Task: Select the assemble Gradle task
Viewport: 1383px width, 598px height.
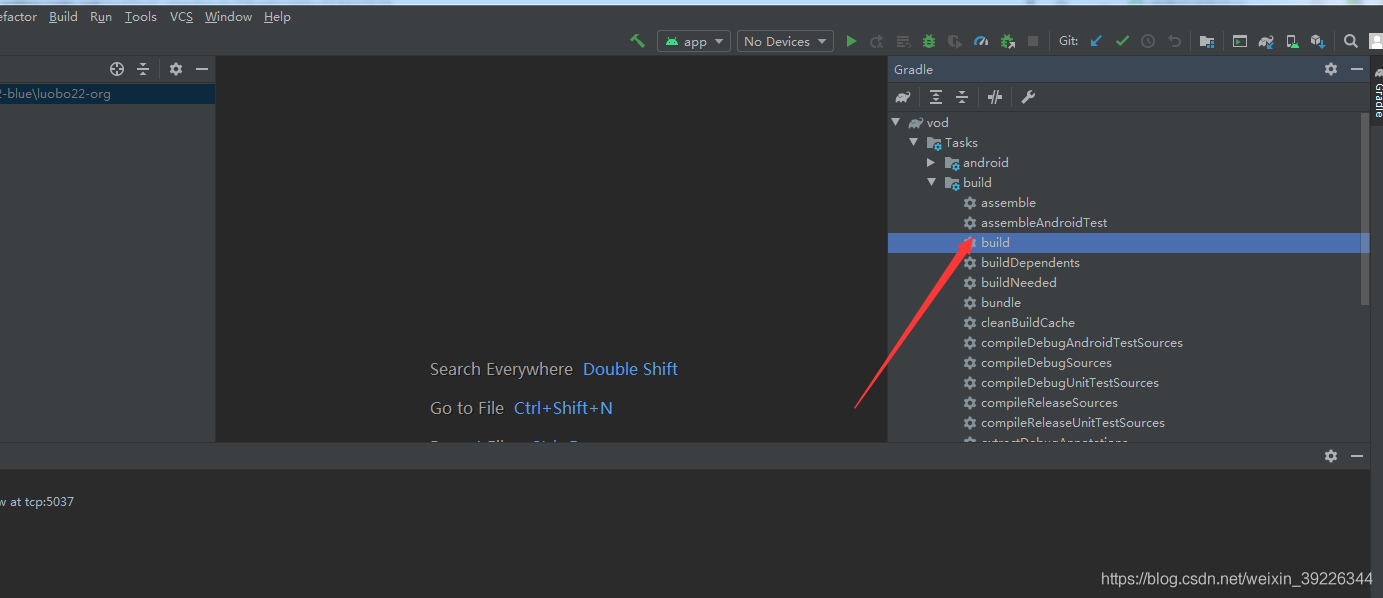Action: tap(1008, 202)
